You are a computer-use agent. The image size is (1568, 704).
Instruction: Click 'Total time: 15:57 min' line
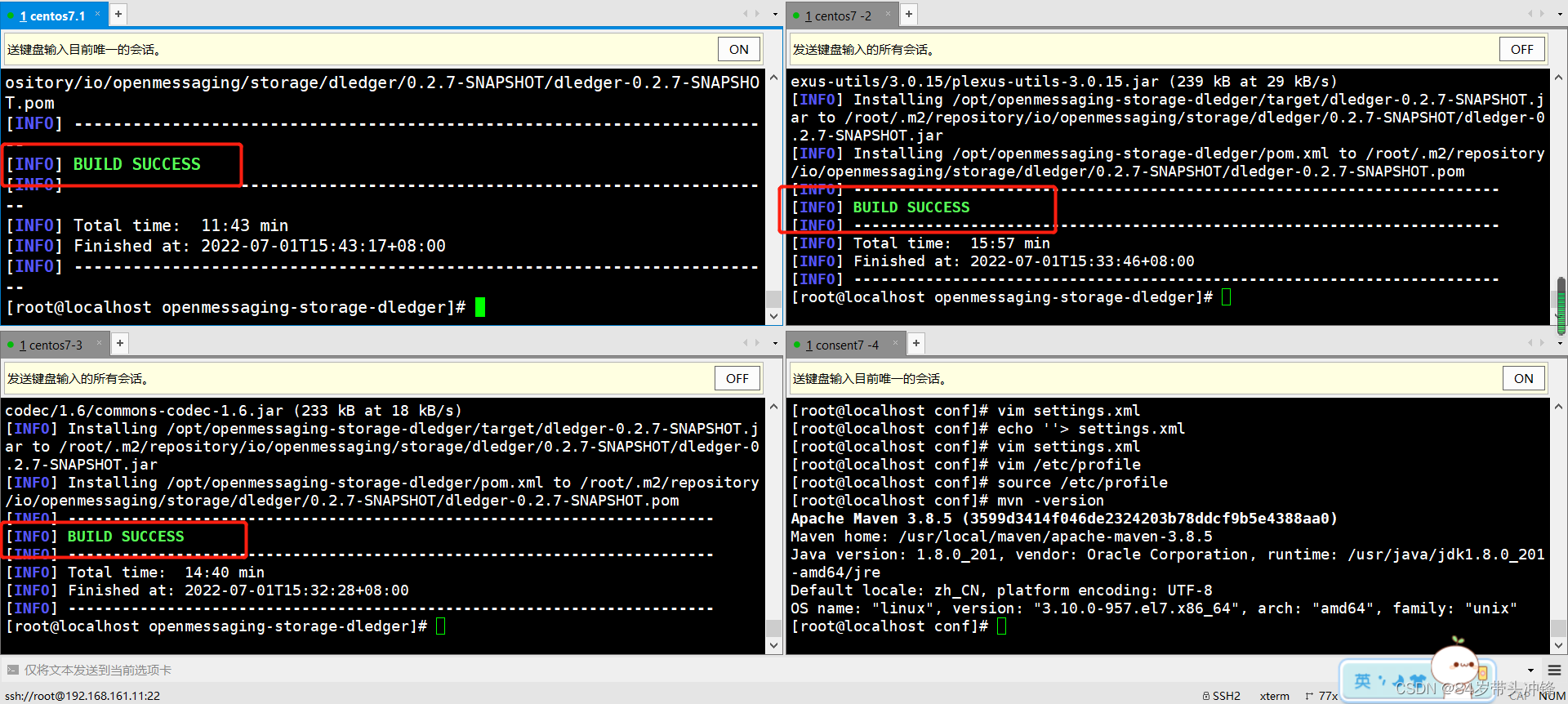pos(920,243)
